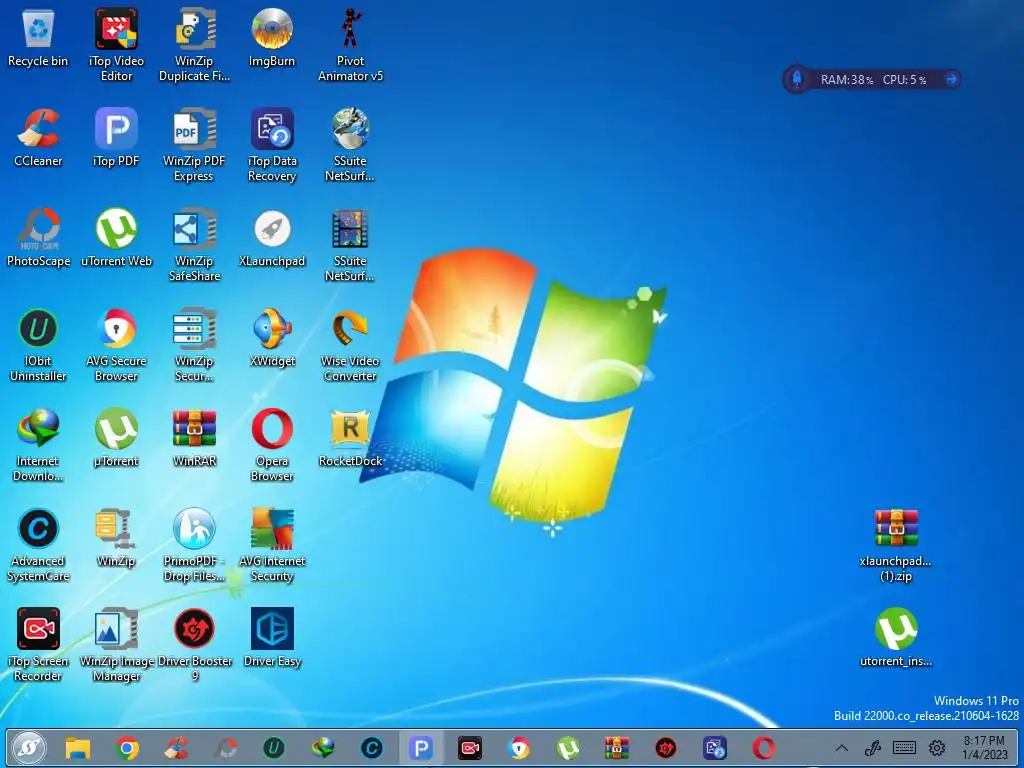This screenshot has height=768, width=1024.
Task: Click the RAM:38% reading in the widget
Action: (x=846, y=80)
